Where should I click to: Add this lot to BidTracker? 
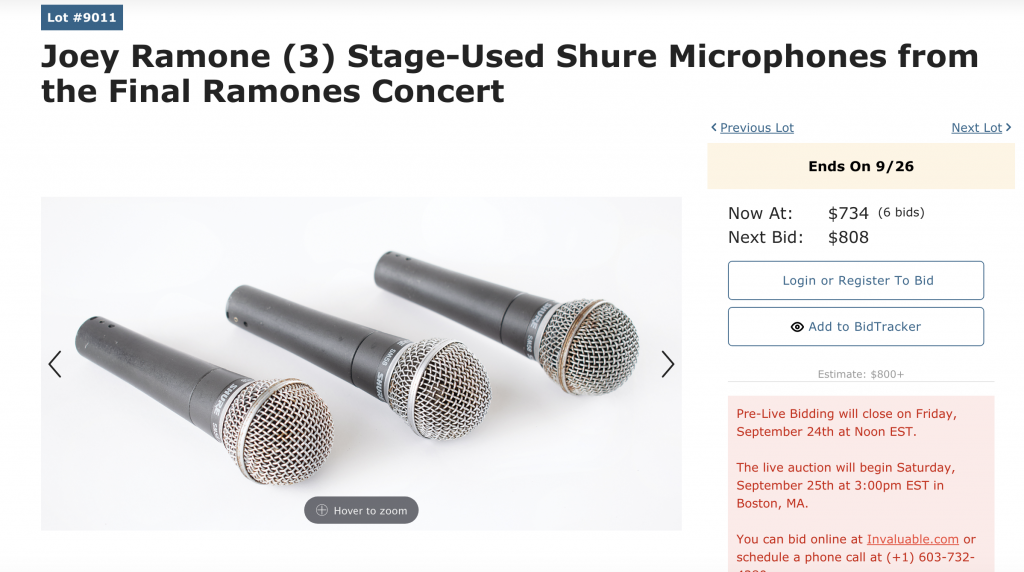tap(856, 326)
